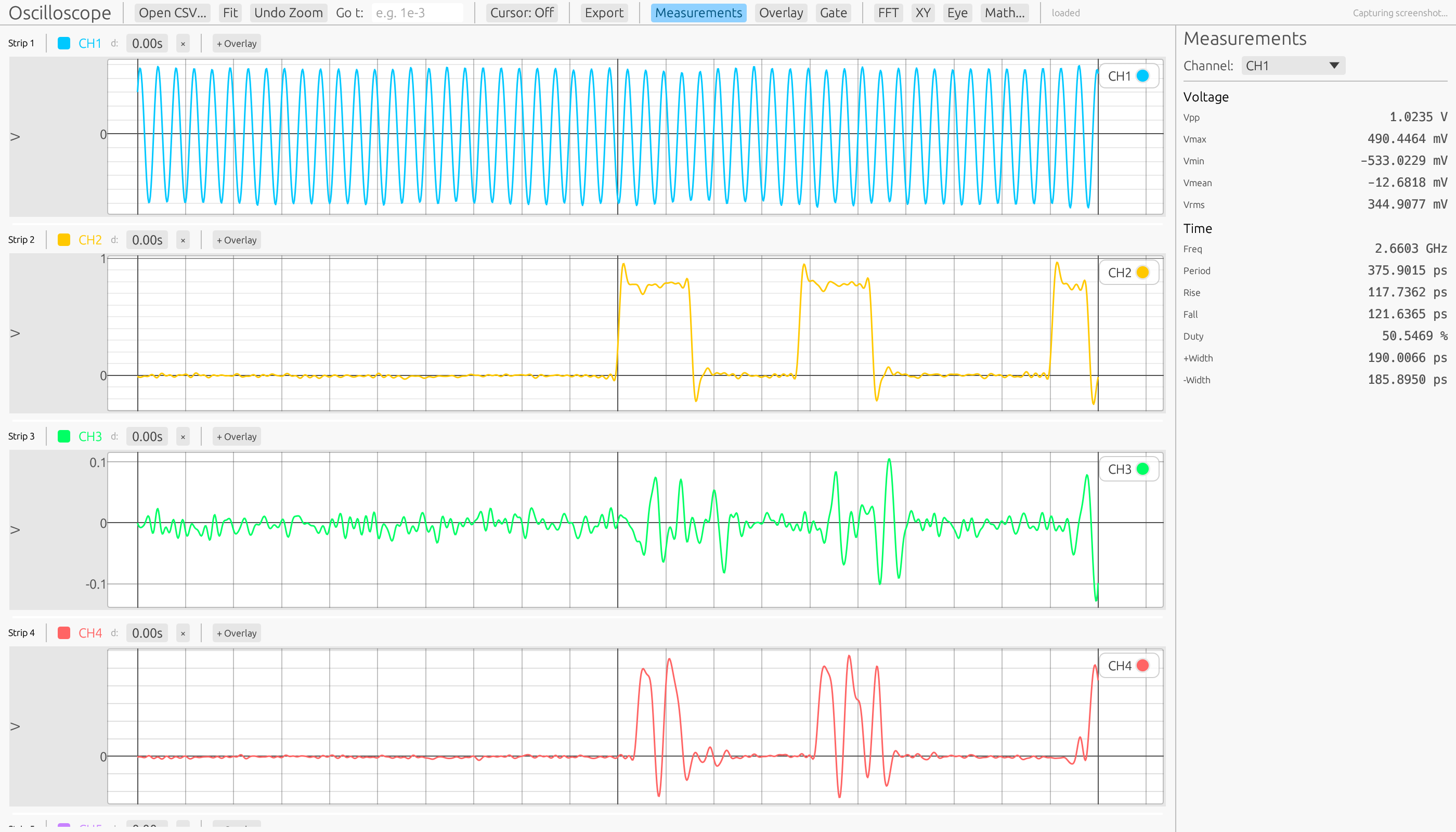The height and width of the screenshot is (832, 1456).
Task: Open the Overlay toolbar option
Action: tap(781, 12)
